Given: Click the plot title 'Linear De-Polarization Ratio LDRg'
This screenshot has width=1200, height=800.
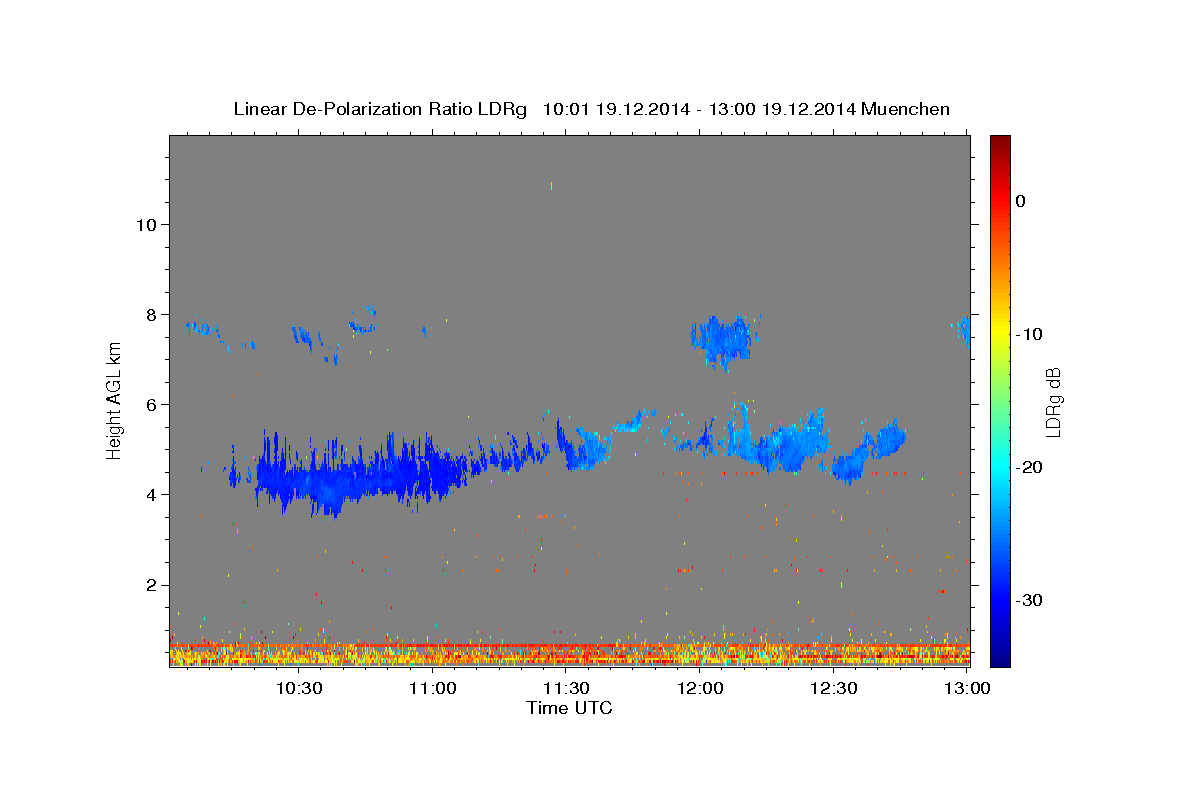Looking at the screenshot, I should 379,109.
